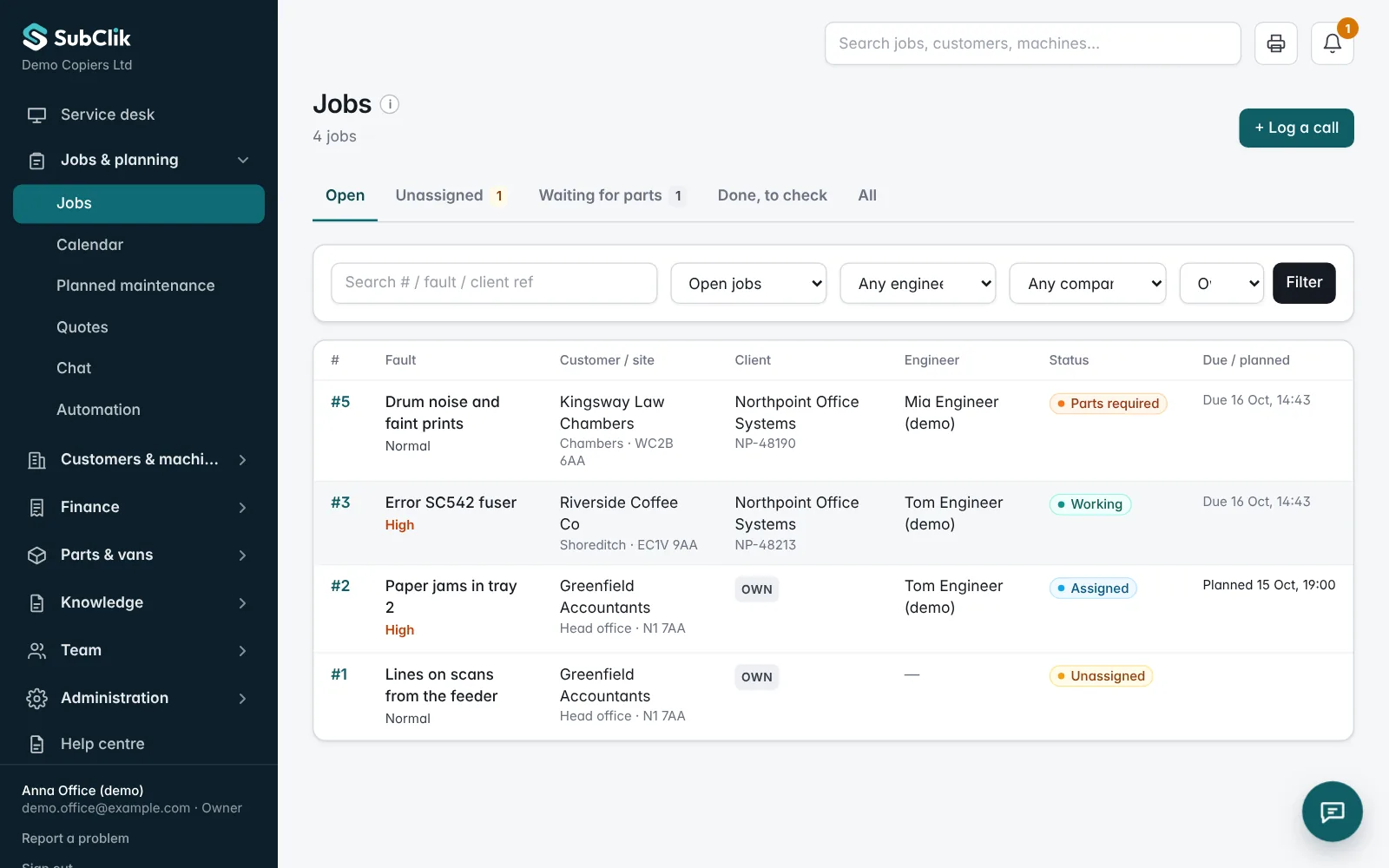1389x868 pixels.
Task: Click the Customers & machines building icon
Action: pyautogui.click(x=36, y=460)
